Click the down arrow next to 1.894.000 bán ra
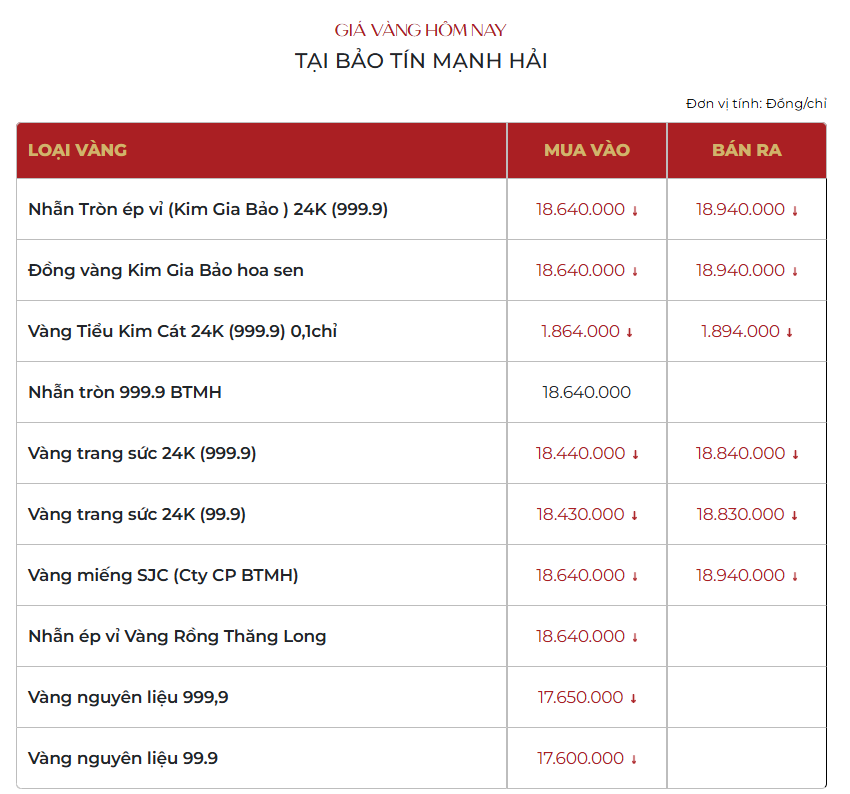Screen dimensions: 850x794 789,331
